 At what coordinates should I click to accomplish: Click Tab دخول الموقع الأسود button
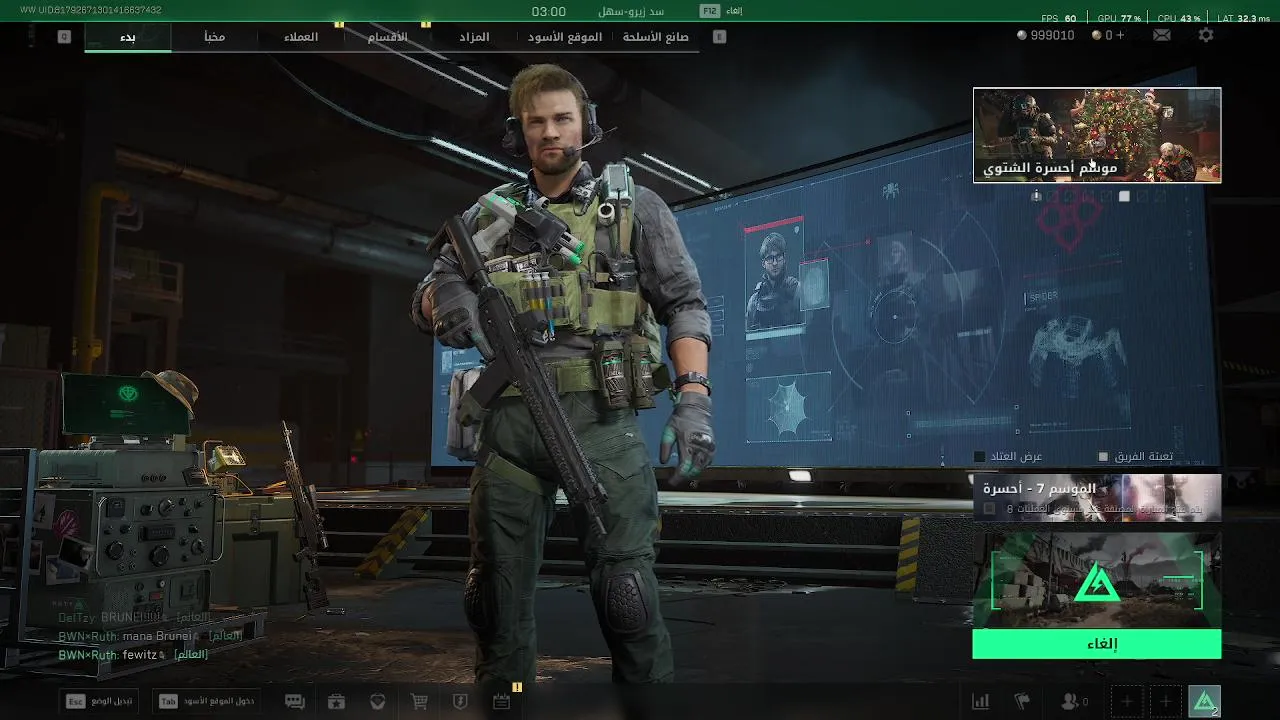(x=207, y=701)
